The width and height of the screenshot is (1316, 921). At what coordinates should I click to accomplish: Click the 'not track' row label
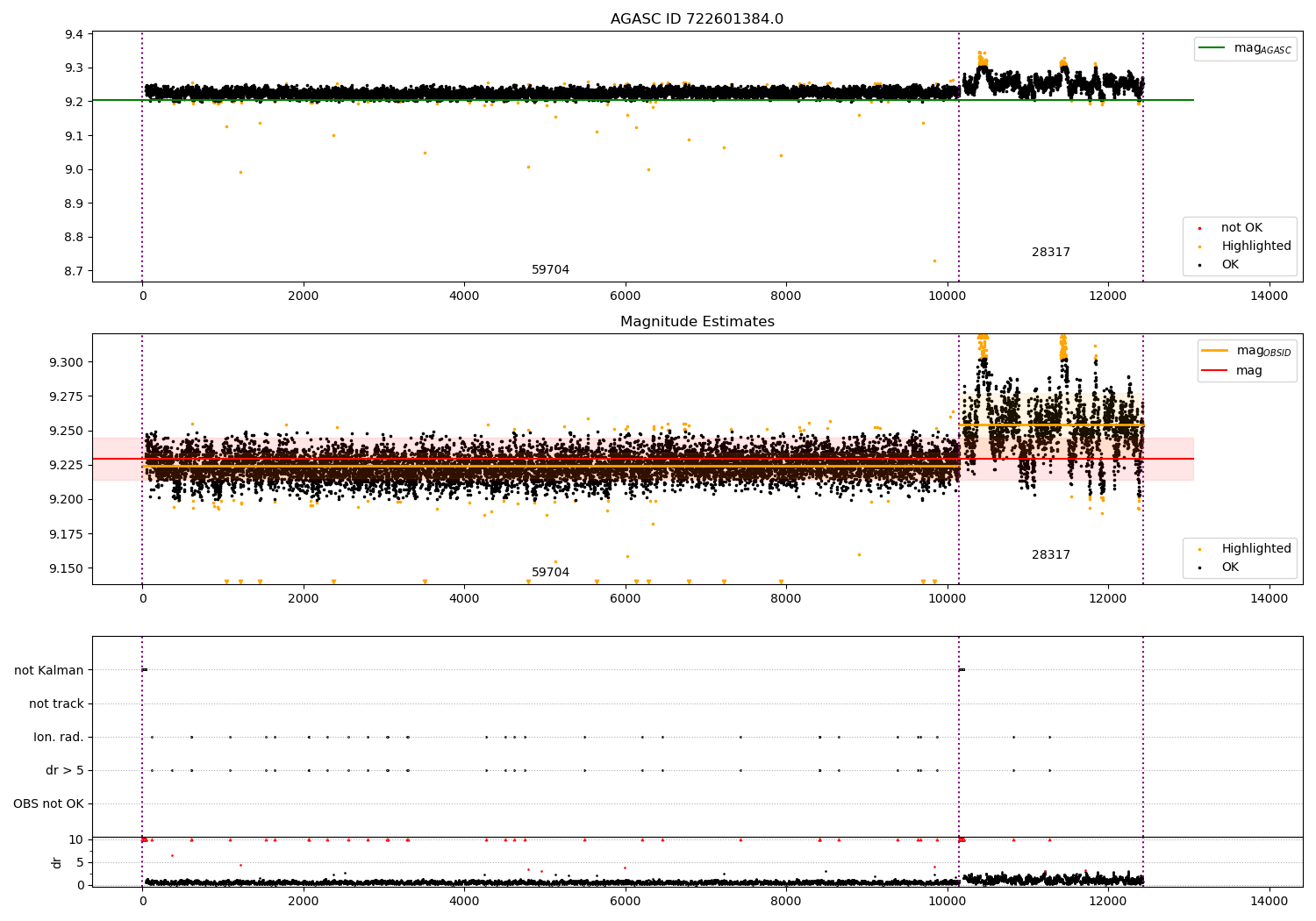[56, 703]
